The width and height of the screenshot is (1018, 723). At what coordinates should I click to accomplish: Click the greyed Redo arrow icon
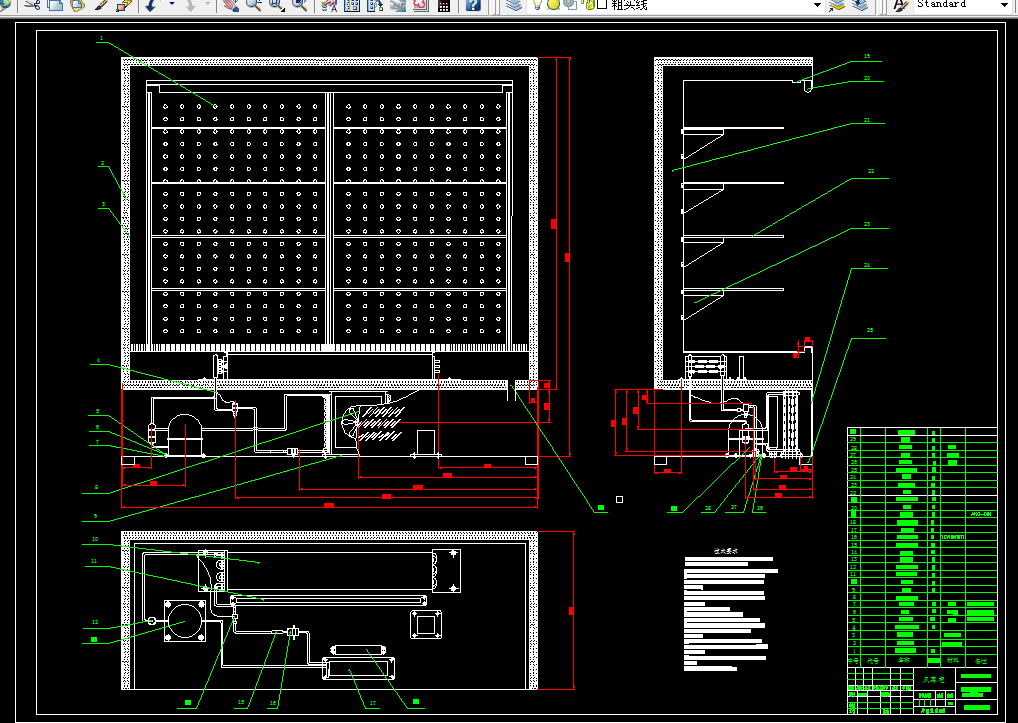[190, 5]
